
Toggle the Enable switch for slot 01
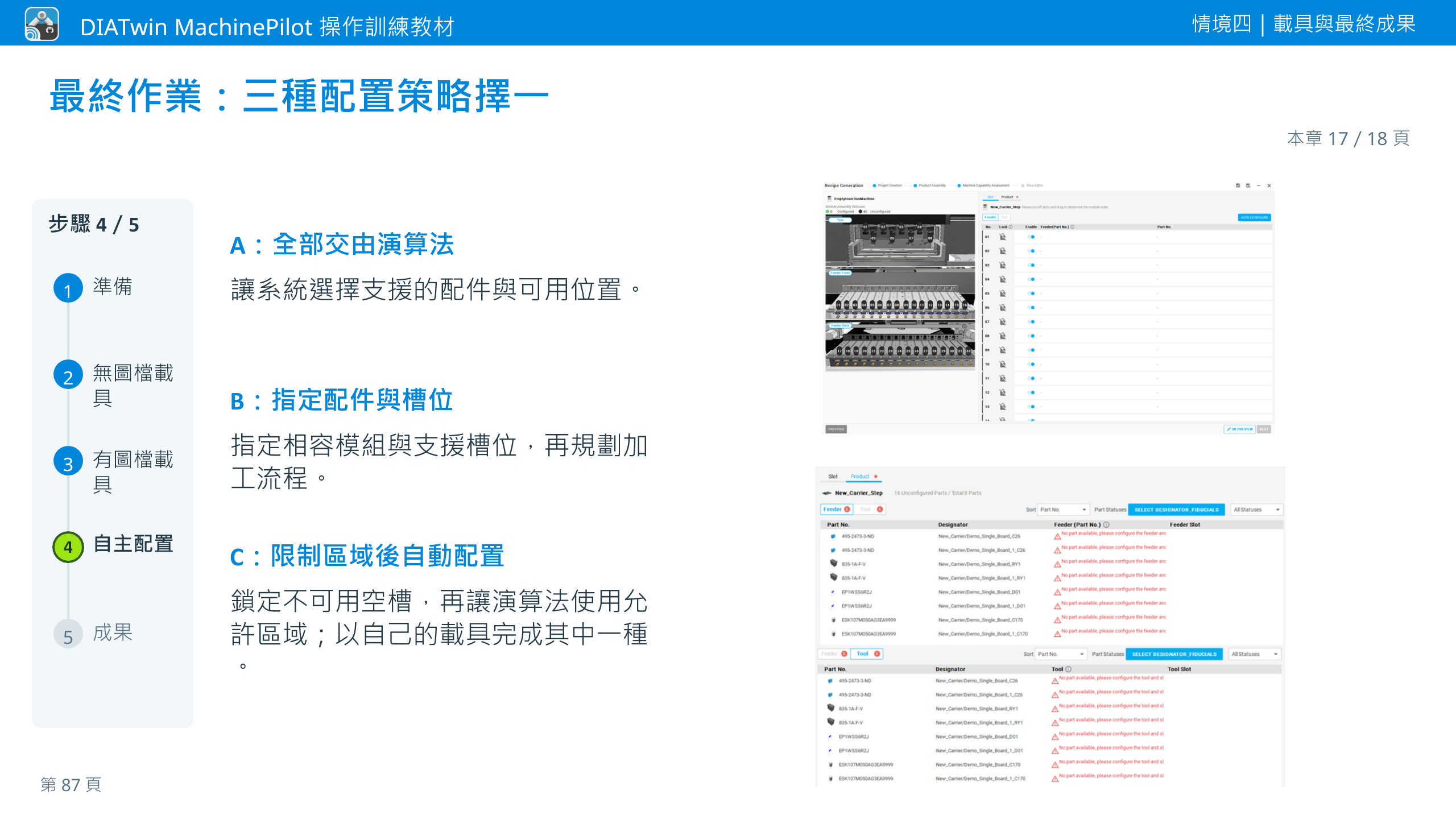click(1031, 237)
